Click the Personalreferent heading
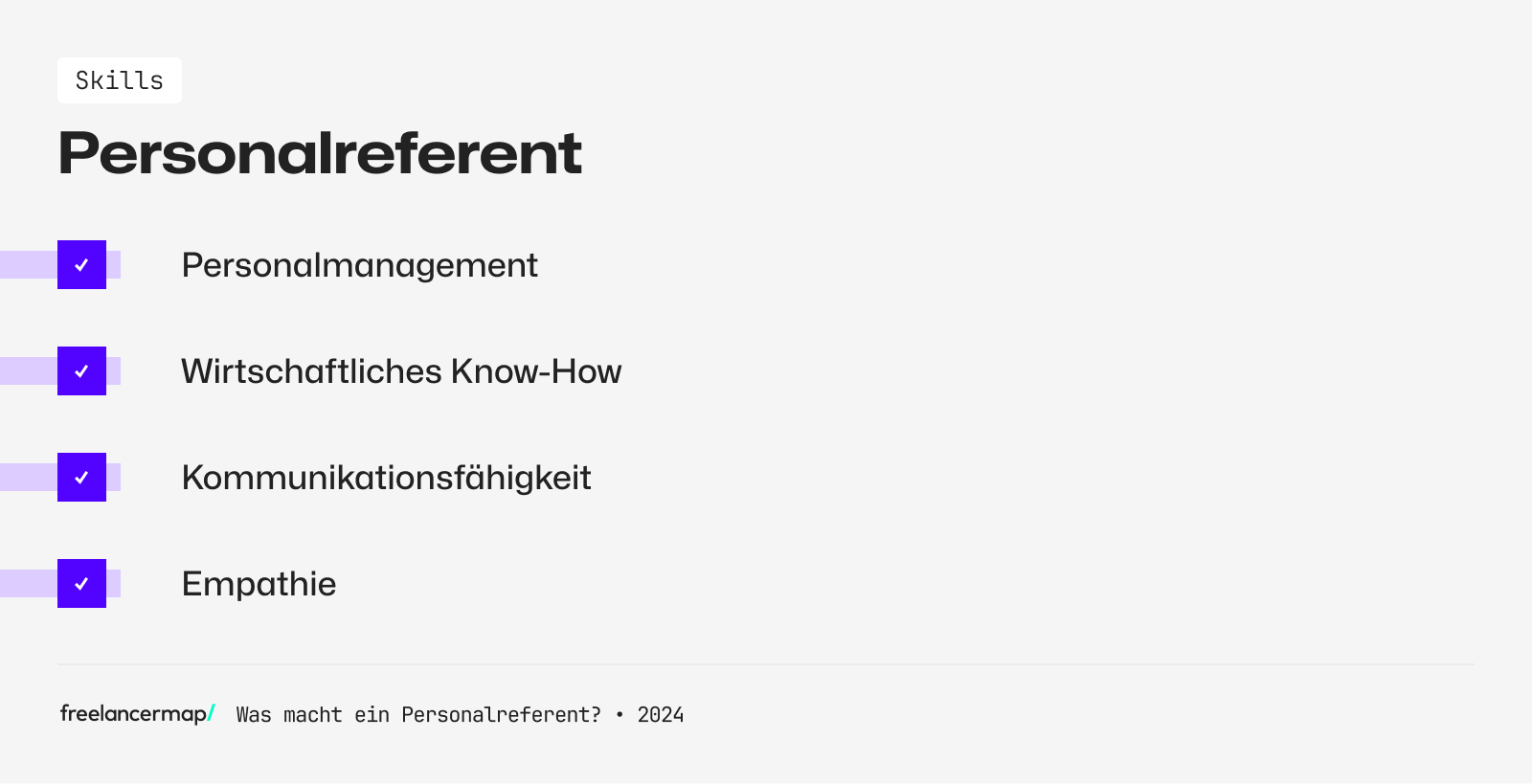Viewport: 1532px width, 784px height. click(x=320, y=153)
